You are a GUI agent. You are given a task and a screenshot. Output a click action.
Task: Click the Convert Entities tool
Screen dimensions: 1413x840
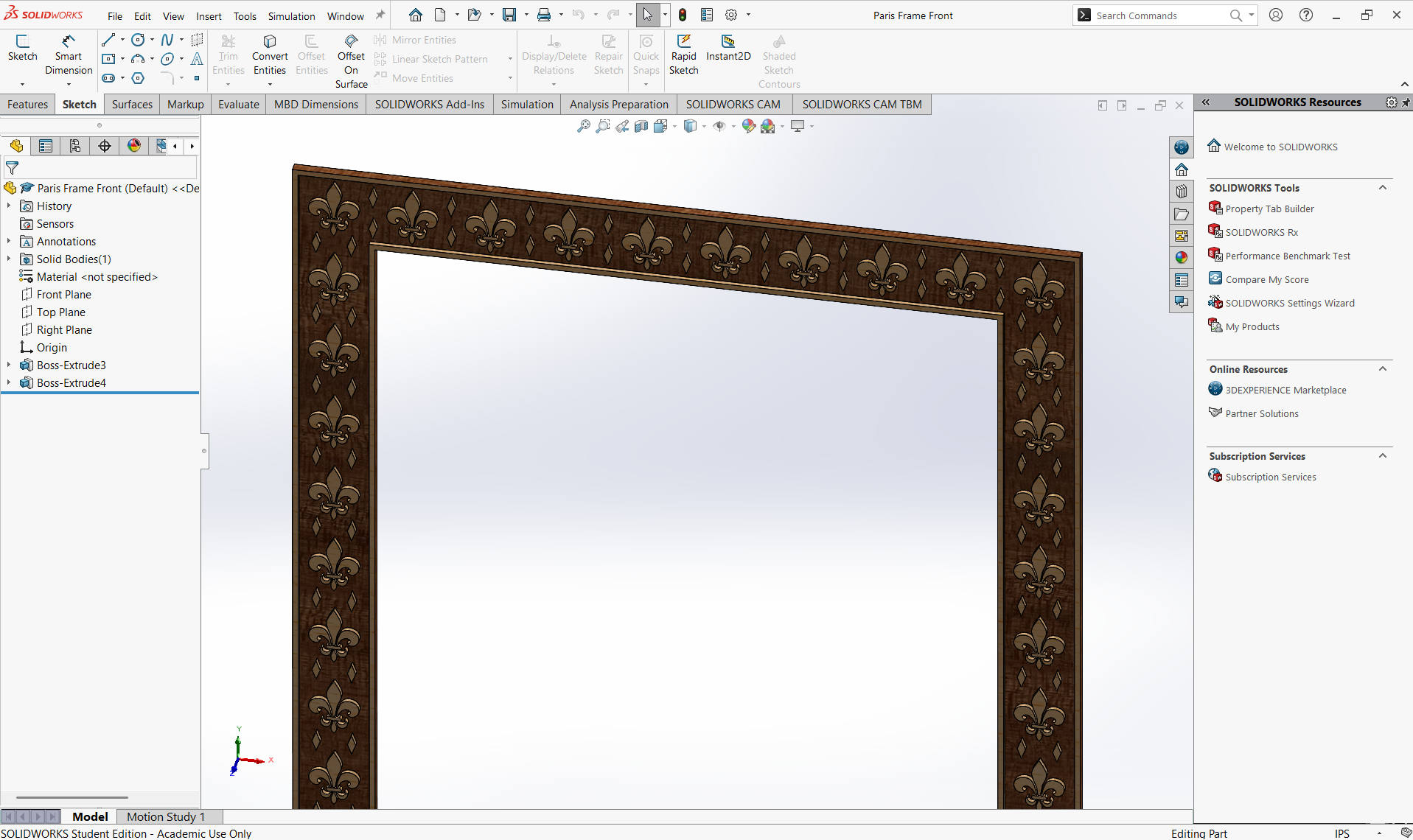(270, 55)
